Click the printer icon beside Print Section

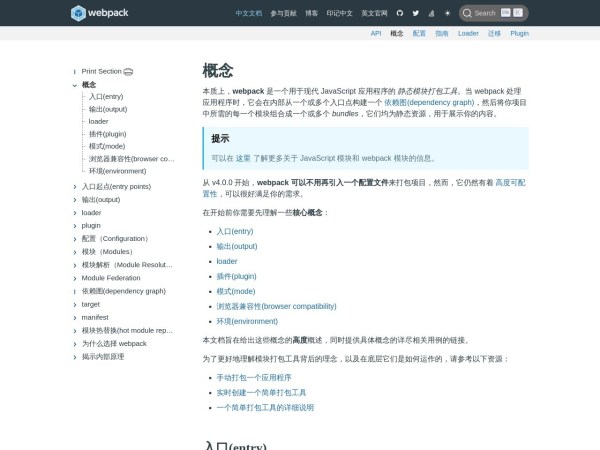coord(128,72)
